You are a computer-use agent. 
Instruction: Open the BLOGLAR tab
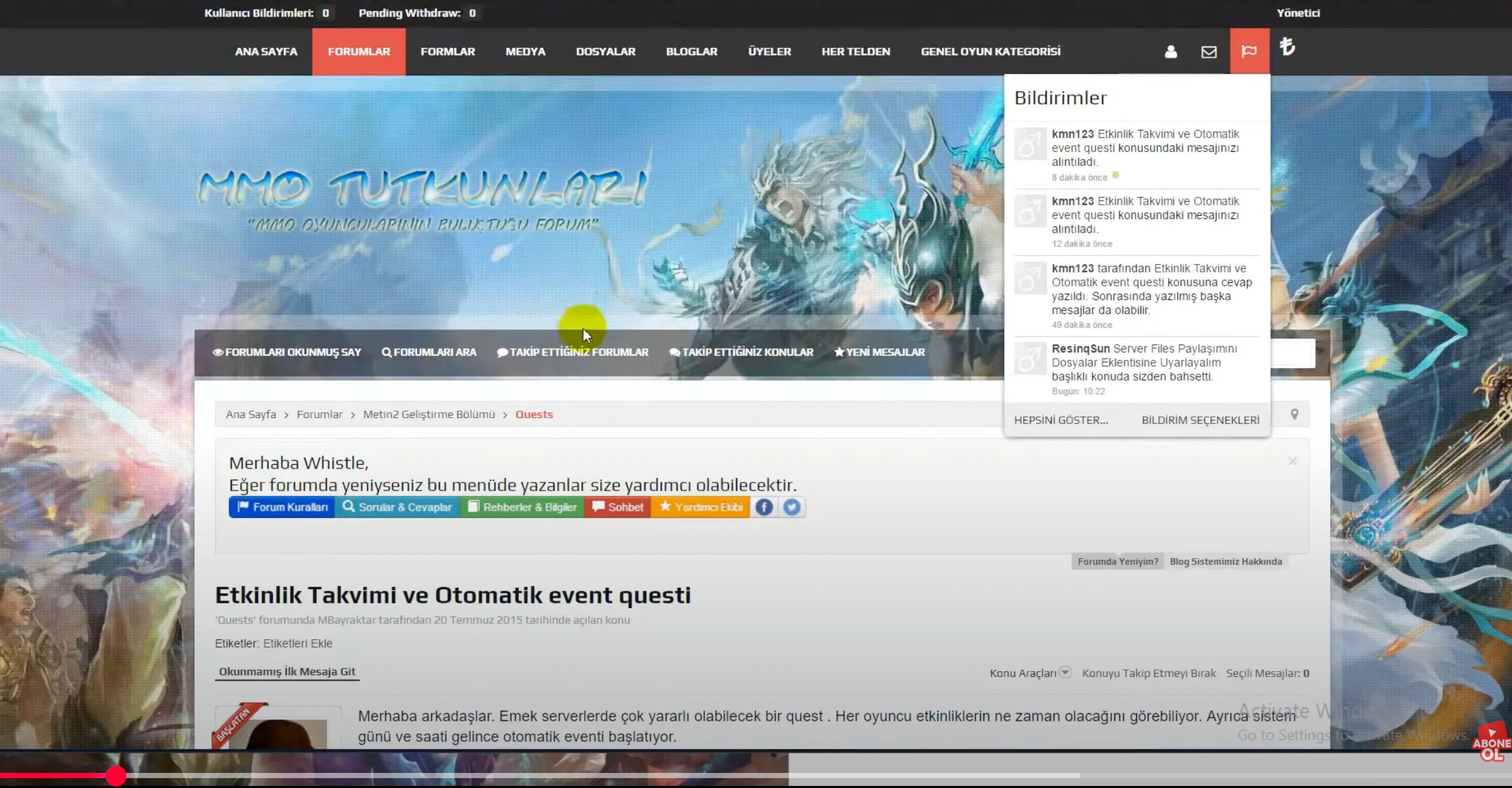(692, 51)
